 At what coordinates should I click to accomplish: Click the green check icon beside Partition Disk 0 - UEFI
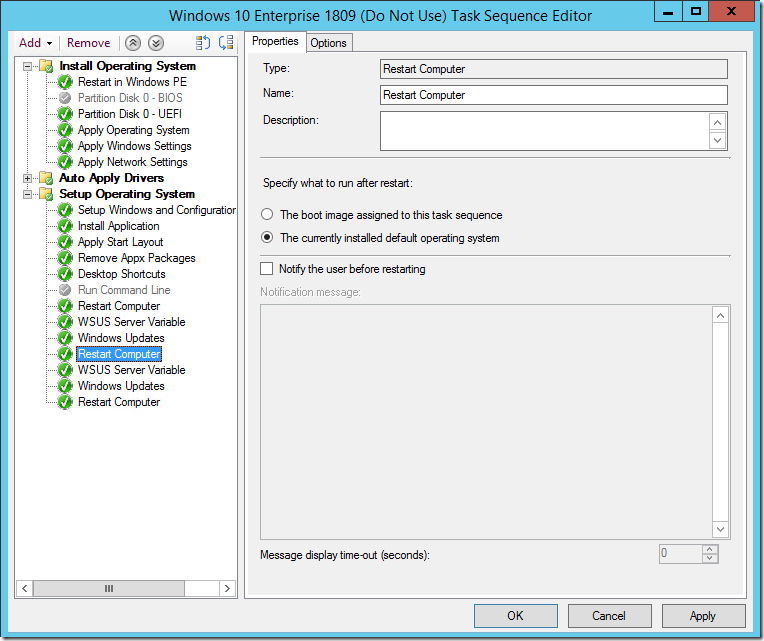click(65, 114)
